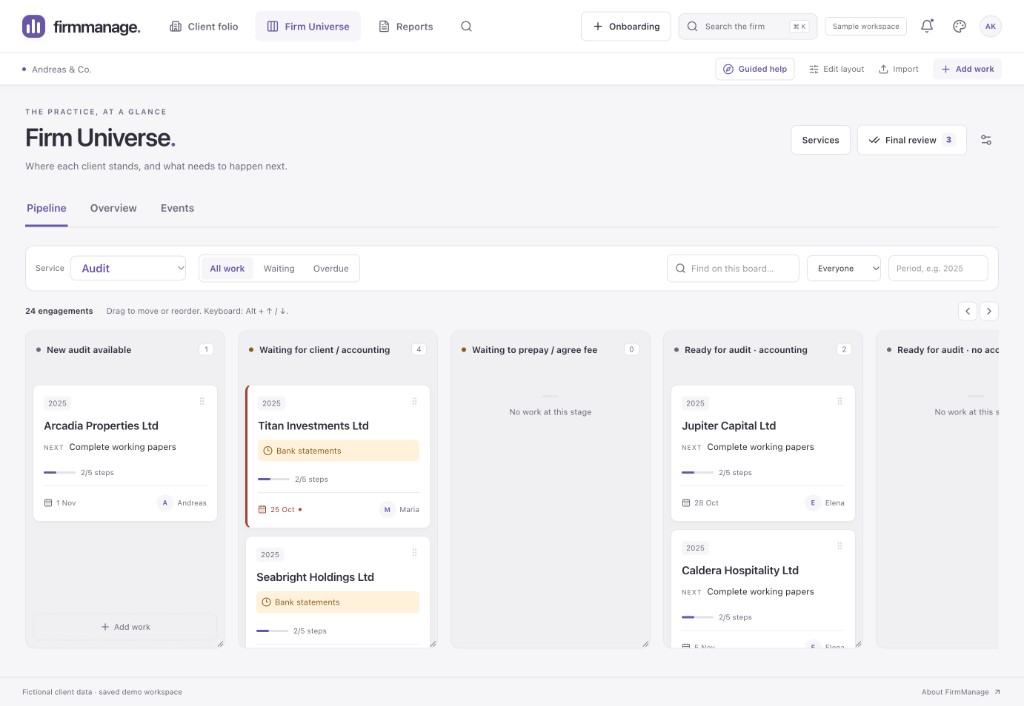This screenshot has width=1024, height=706.
Task: Select the Overdue filter
Action: (330, 268)
